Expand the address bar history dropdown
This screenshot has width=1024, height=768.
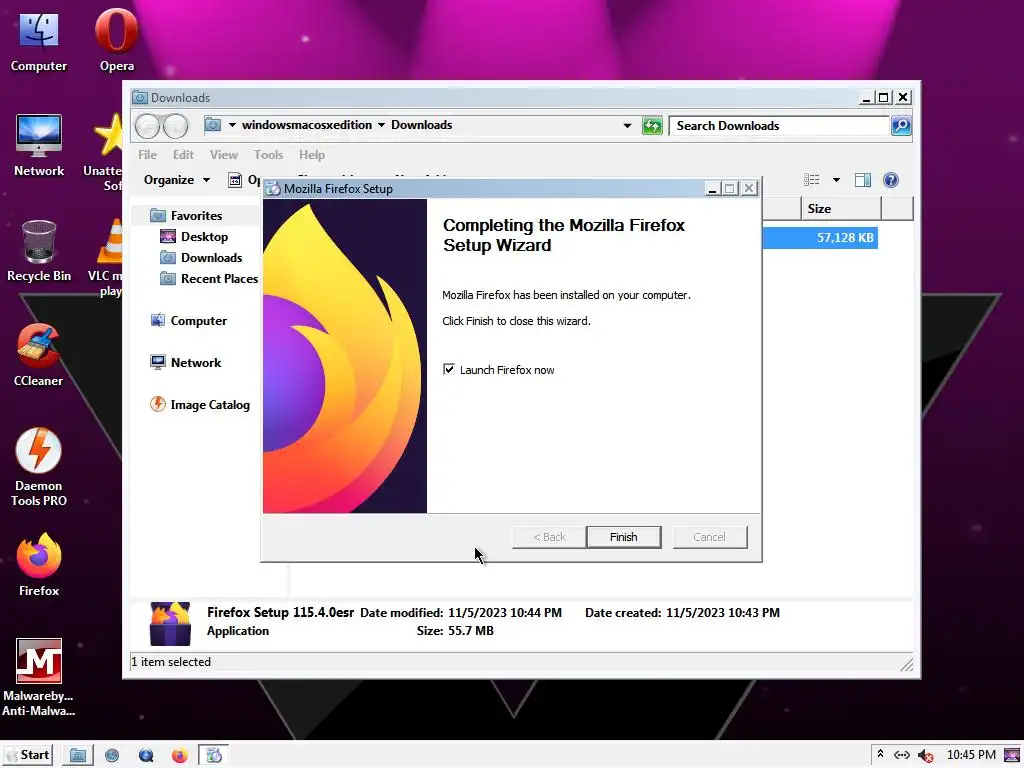(x=627, y=125)
